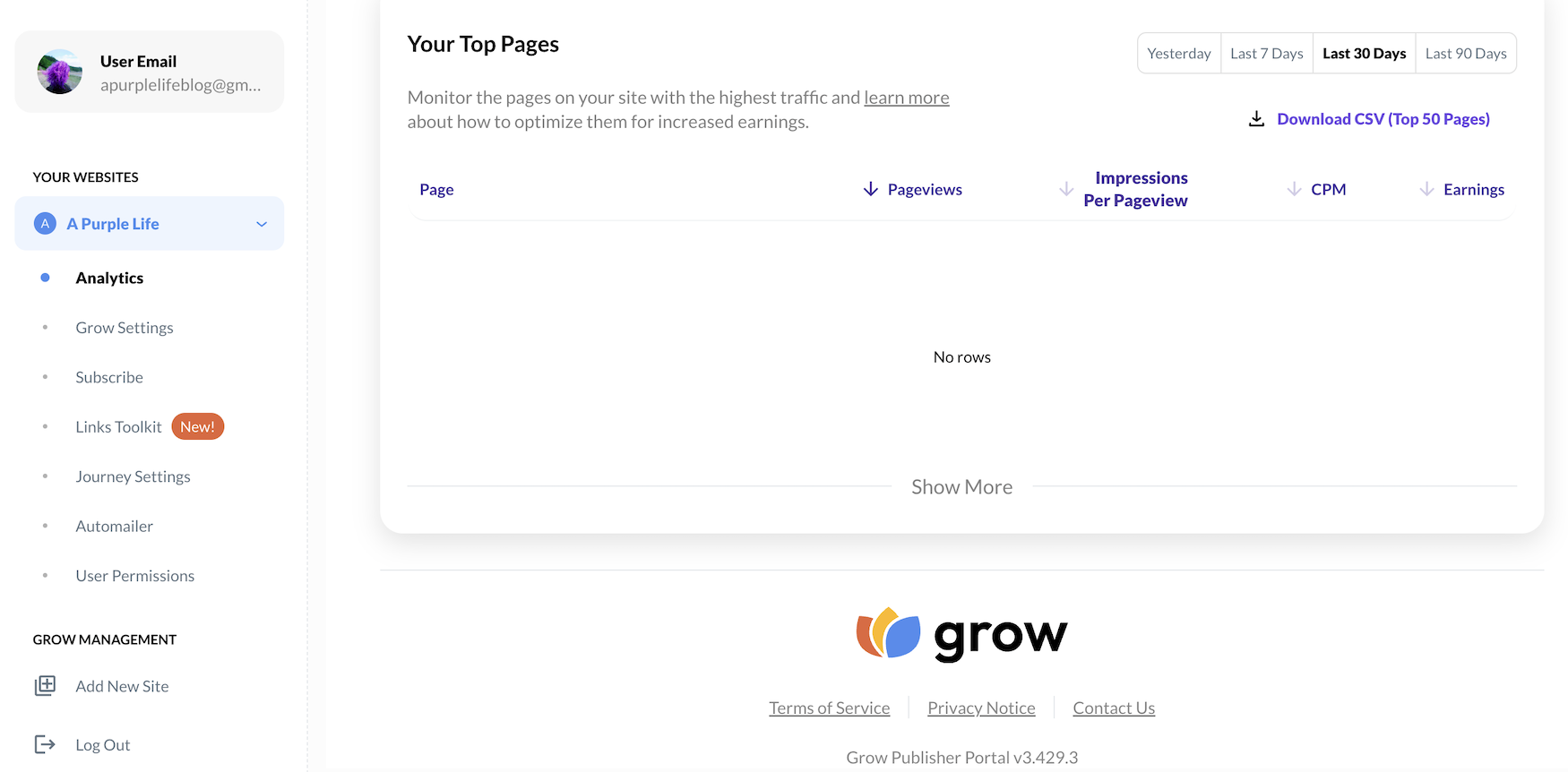
Task: Click the Pageviews sort arrow icon
Action: pyautogui.click(x=870, y=189)
